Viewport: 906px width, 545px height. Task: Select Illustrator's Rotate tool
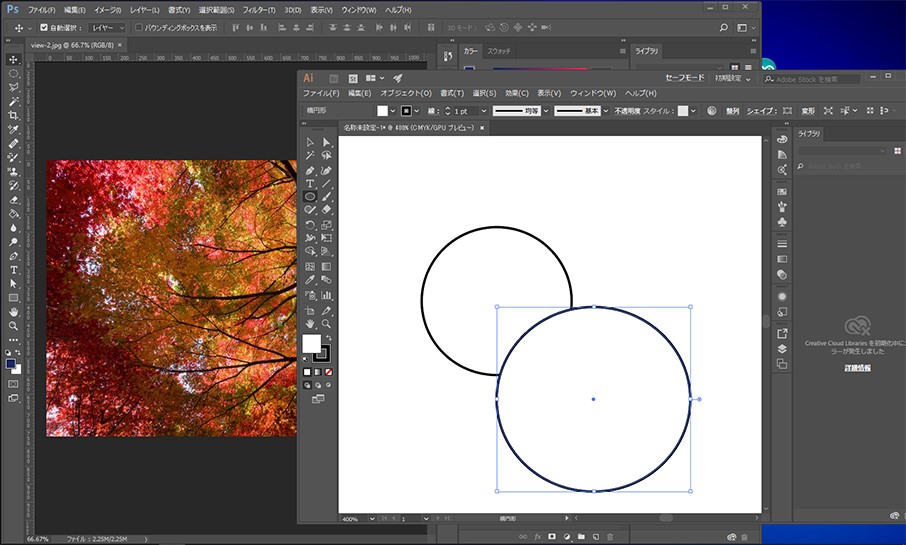[x=310, y=225]
